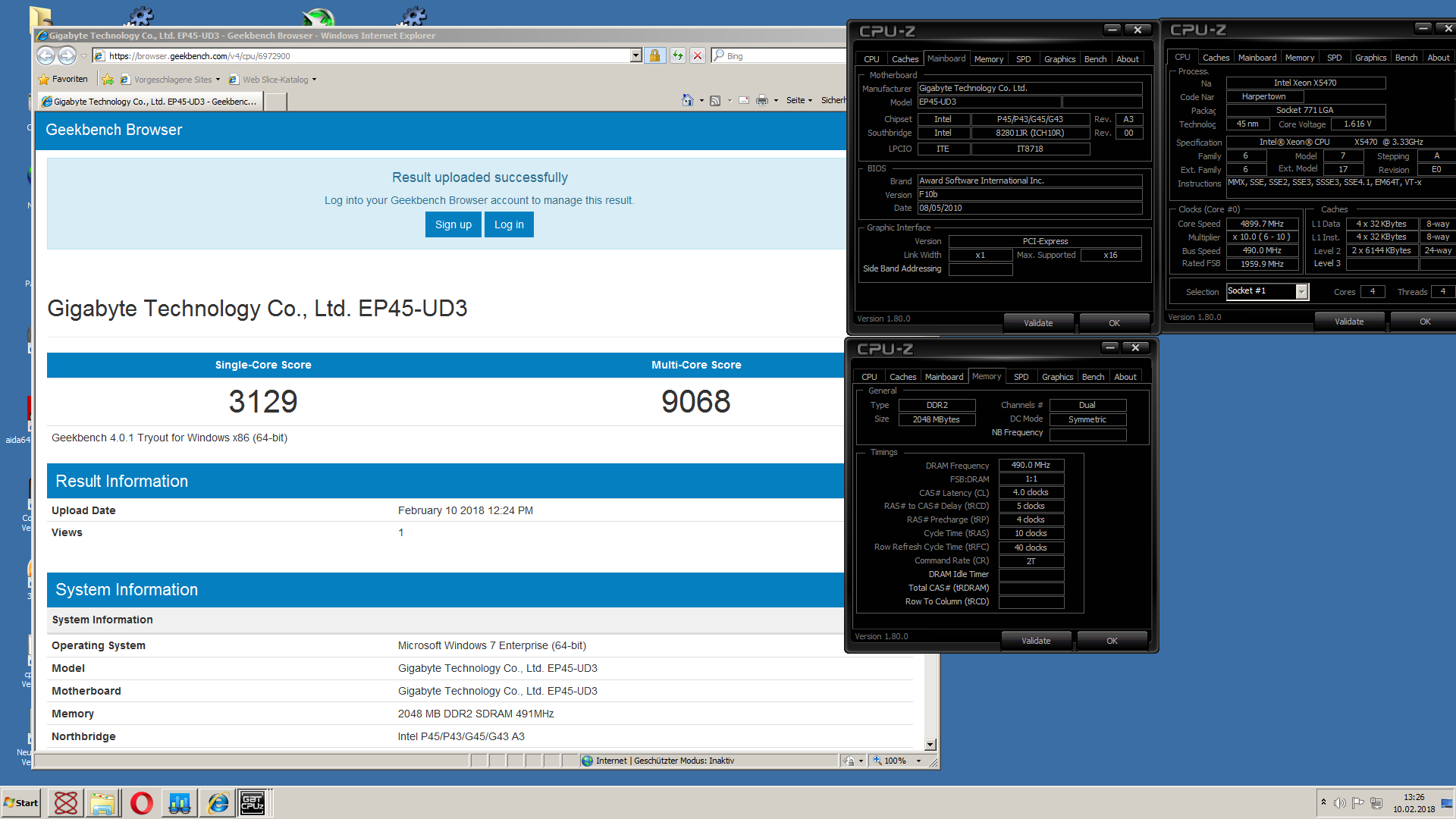Click show desktop icon near clock
Viewport: 1456px width, 819px height.
1448,803
